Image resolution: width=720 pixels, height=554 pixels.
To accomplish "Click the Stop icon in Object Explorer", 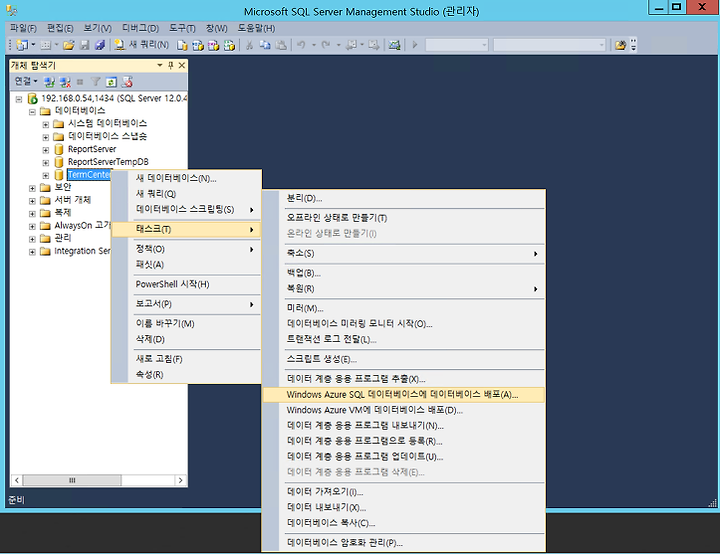I will click(x=80, y=82).
